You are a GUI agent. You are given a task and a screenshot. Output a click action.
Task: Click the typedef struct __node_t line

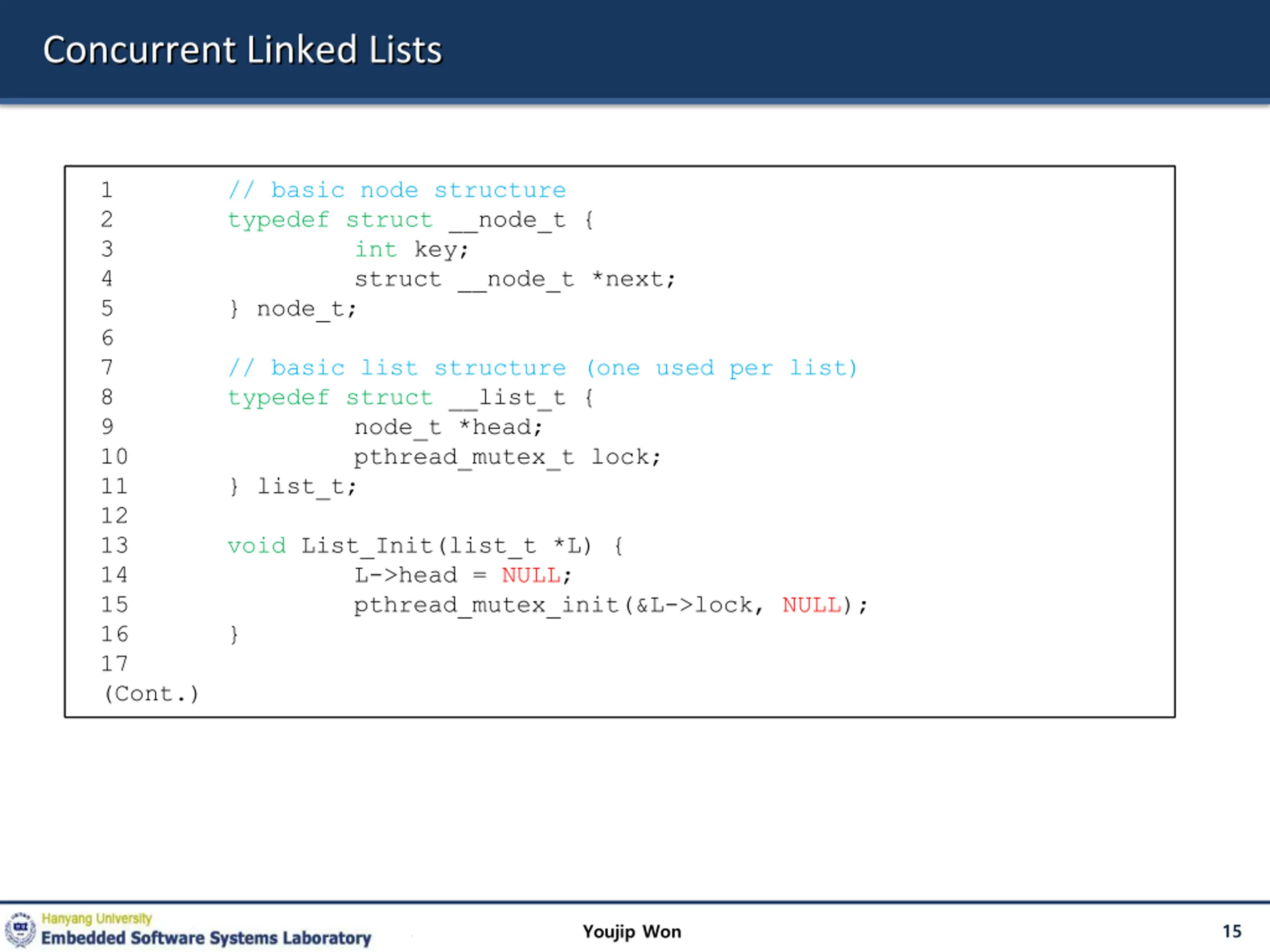pos(410,220)
